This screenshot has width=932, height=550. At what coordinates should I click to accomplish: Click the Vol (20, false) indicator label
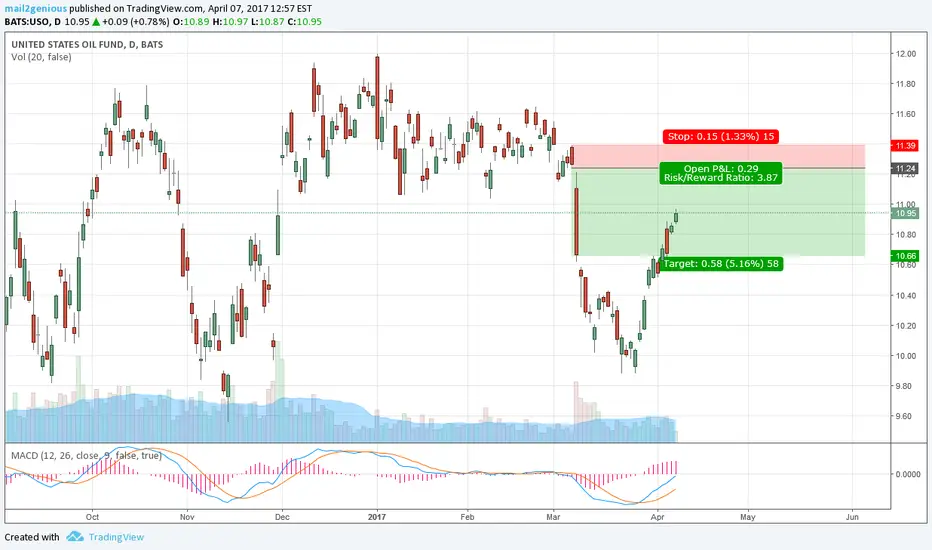[41, 57]
